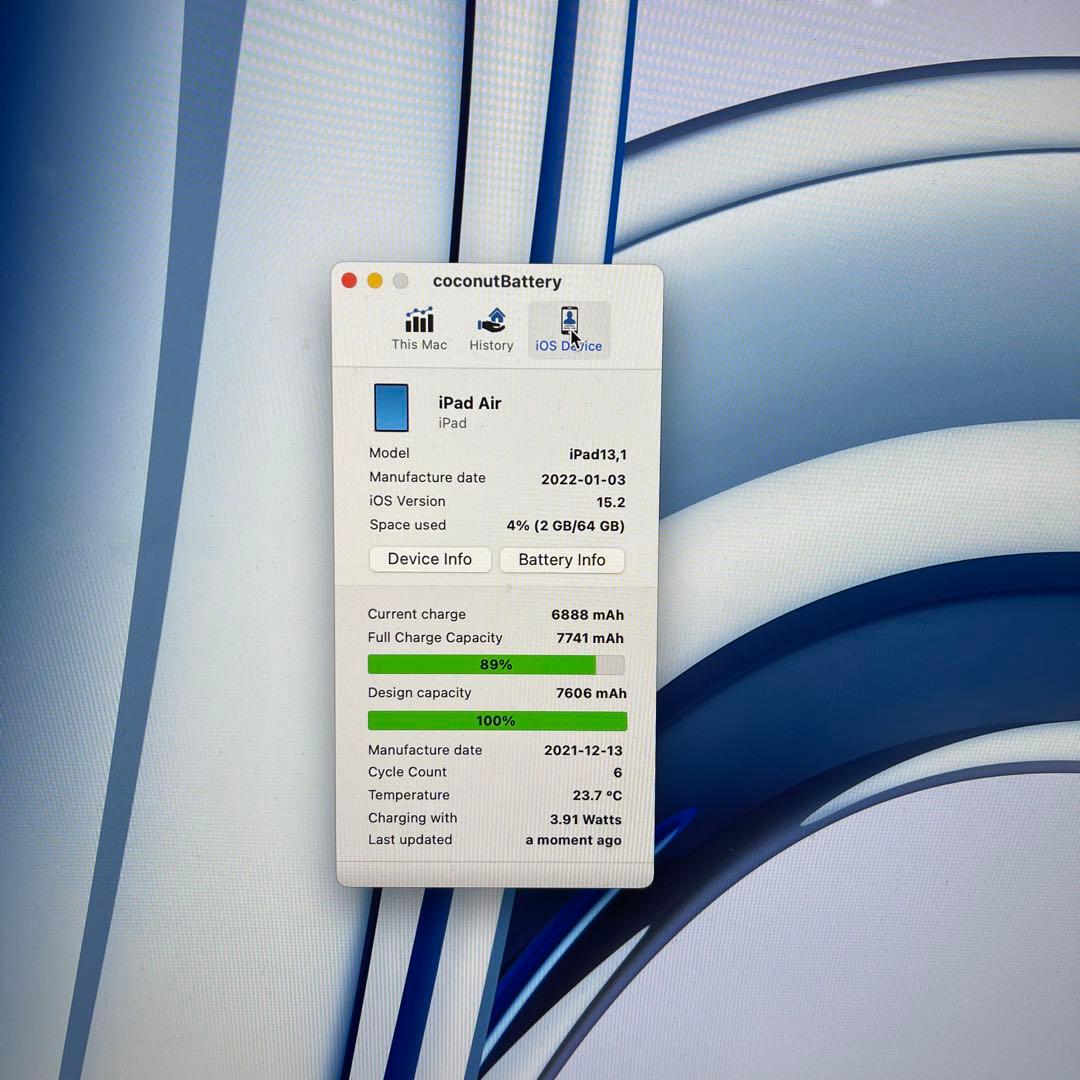Image resolution: width=1080 pixels, height=1080 pixels.
Task: Click the Charging with label
Action: (x=413, y=818)
